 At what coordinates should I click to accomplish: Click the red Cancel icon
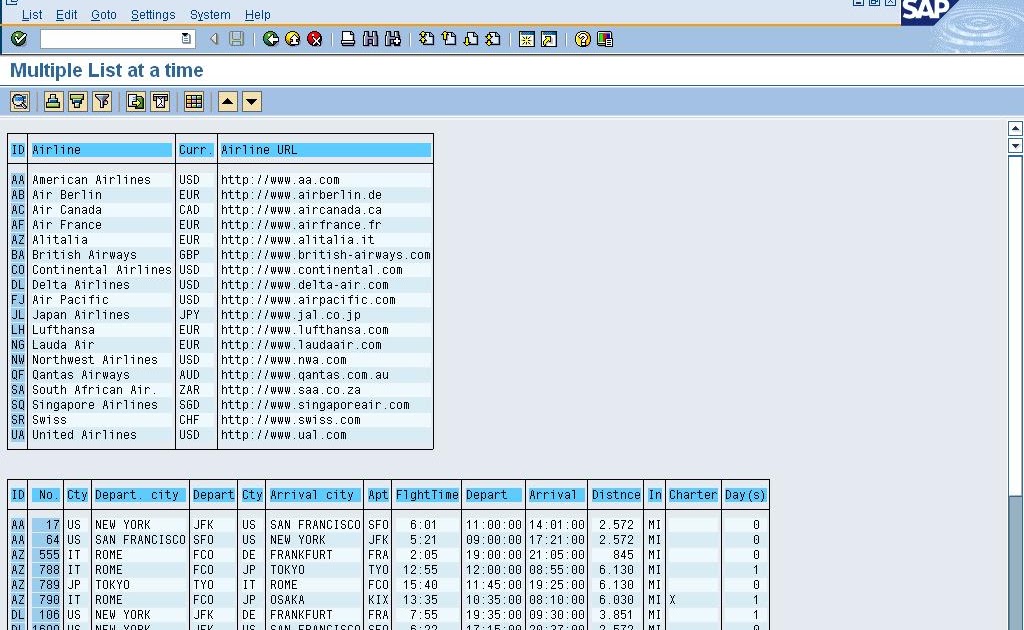tap(316, 39)
